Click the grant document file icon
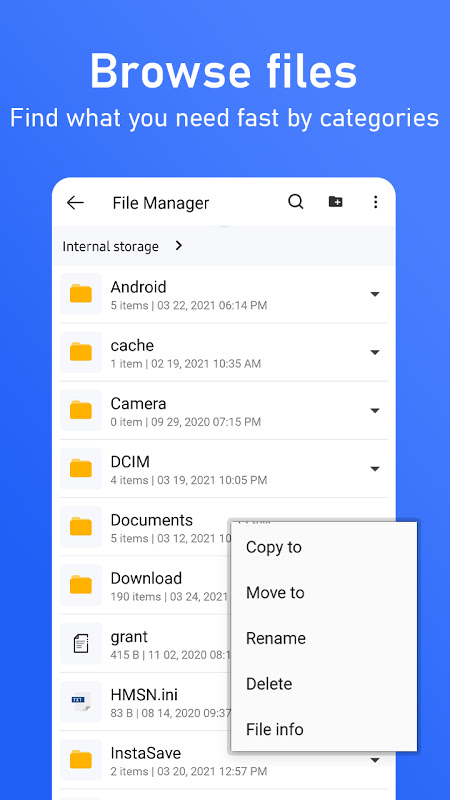The width and height of the screenshot is (450, 800). click(81, 643)
